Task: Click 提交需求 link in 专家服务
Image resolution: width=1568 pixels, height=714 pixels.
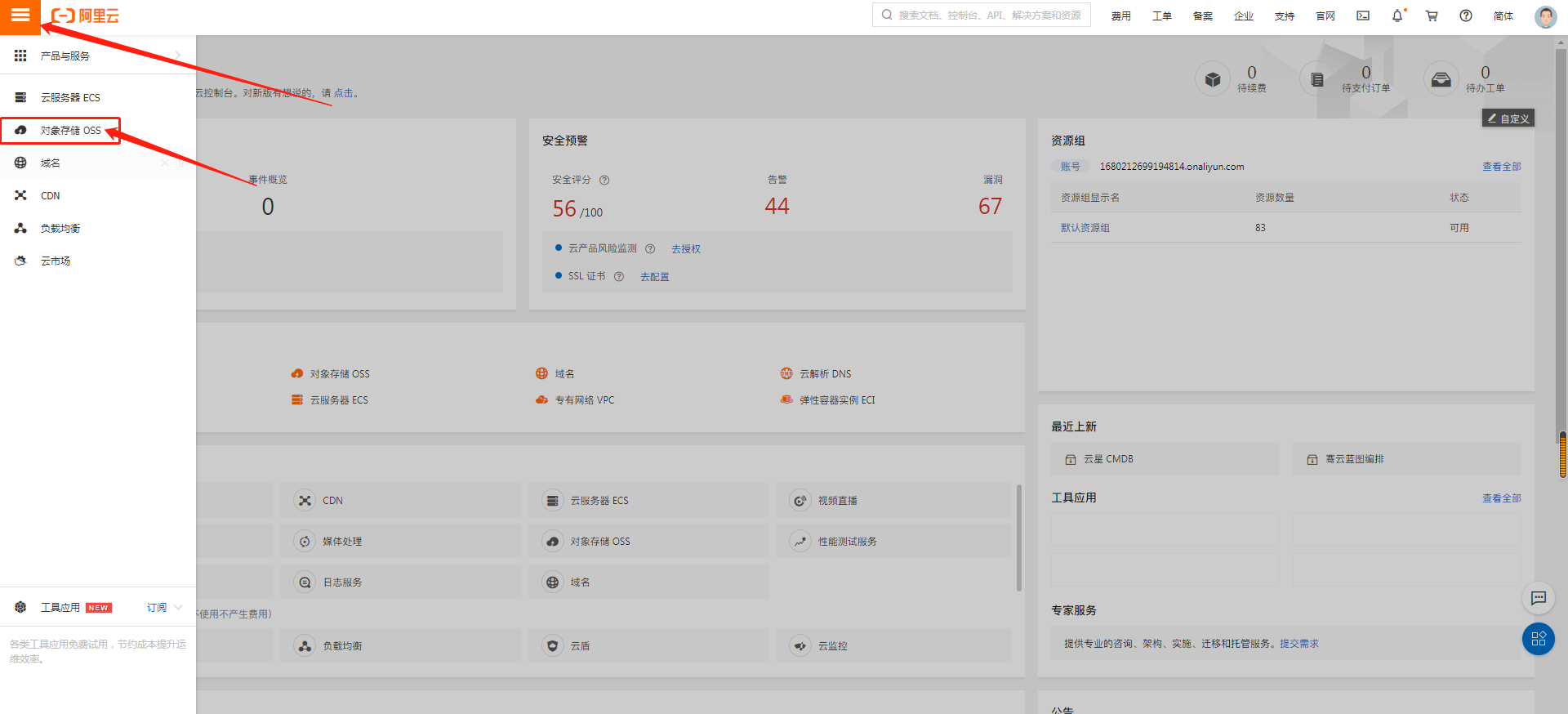Action: click(x=1299, y=644)
